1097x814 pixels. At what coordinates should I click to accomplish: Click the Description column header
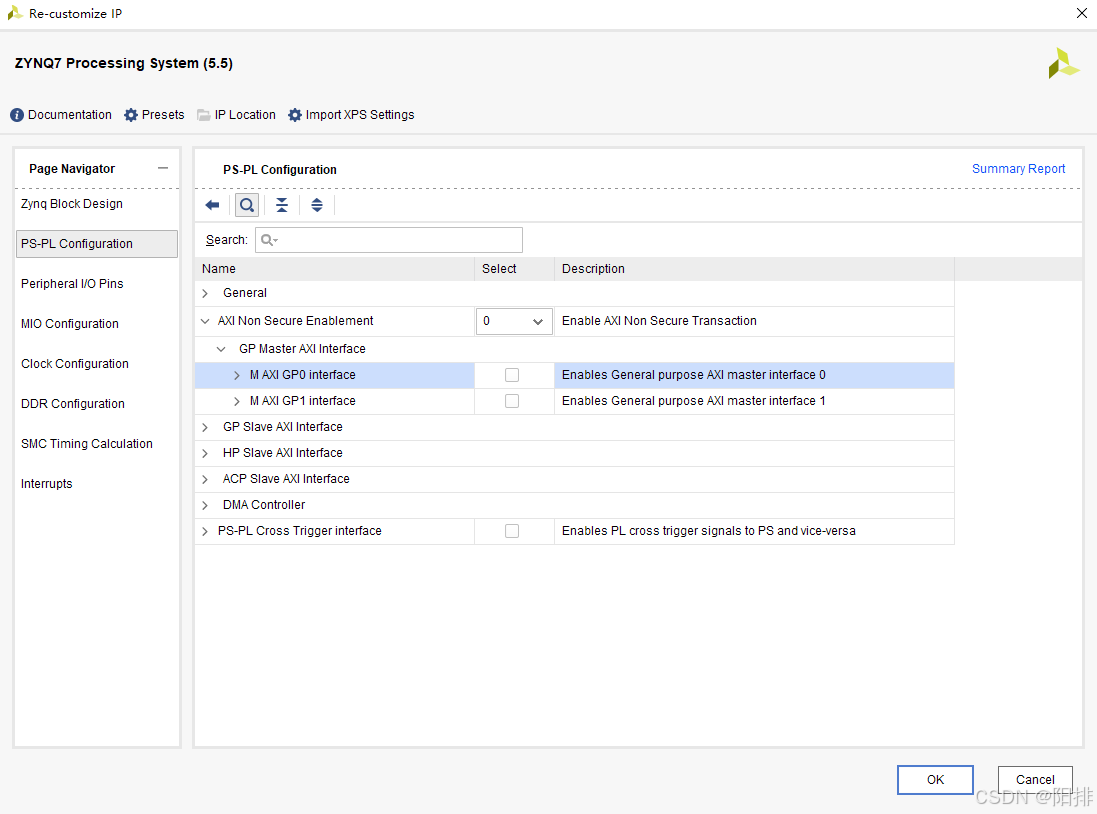tap(754, 269)
